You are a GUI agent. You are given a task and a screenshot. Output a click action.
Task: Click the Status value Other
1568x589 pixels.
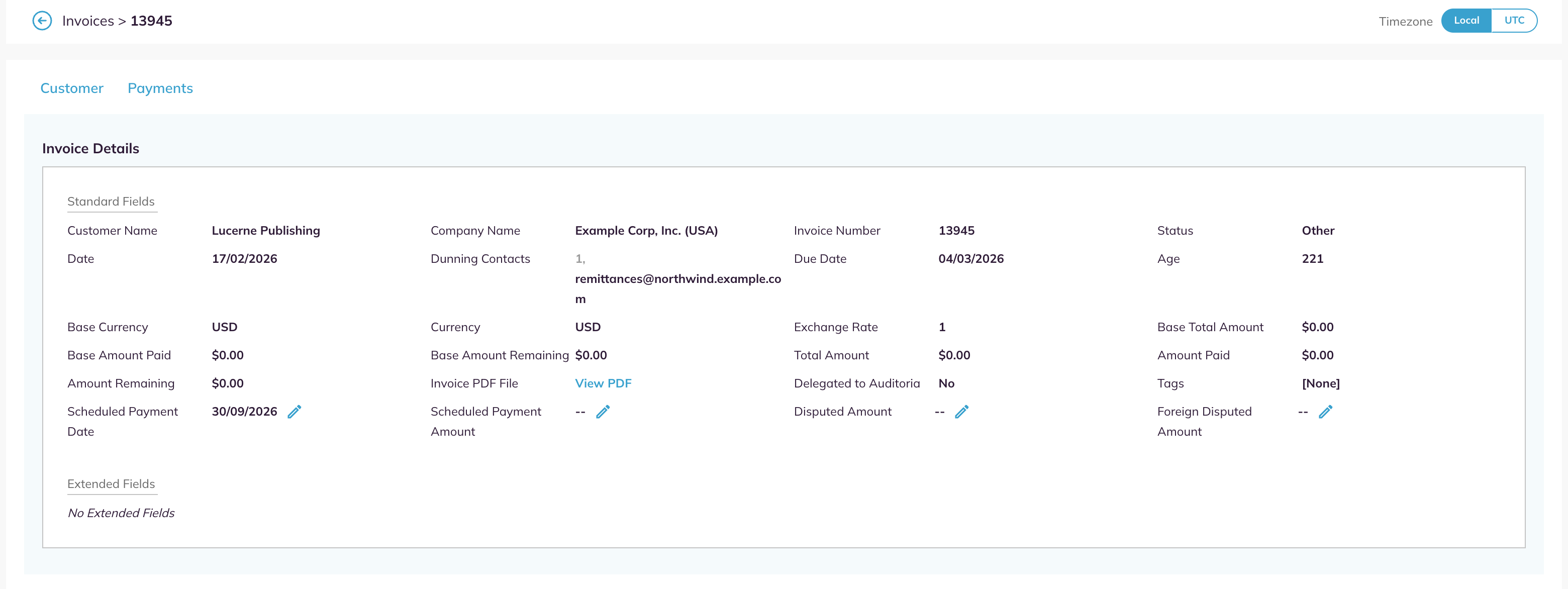click(1318, 231)
